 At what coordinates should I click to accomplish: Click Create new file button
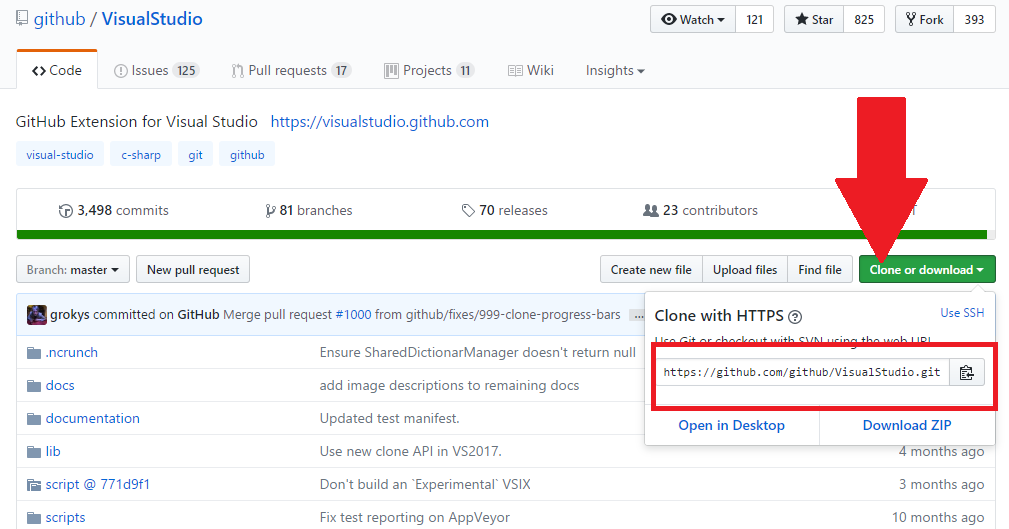651,270
